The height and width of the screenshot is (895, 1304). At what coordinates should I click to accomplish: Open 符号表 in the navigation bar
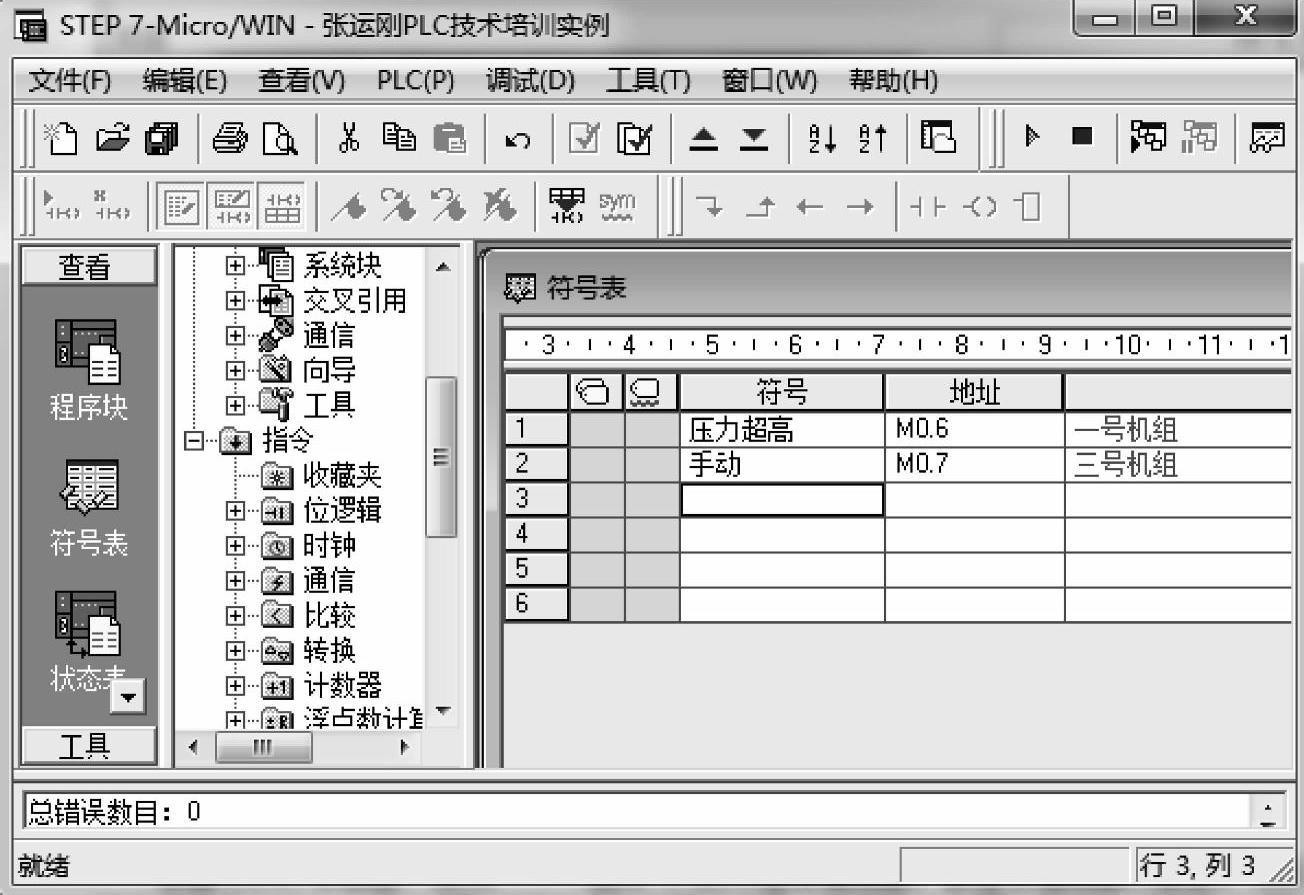pos(89,508)
